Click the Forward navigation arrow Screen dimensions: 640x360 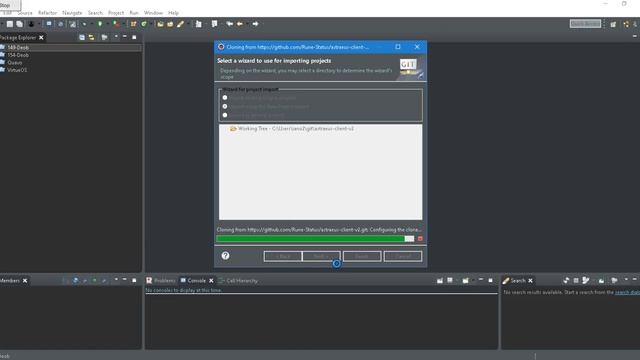coord(255,24)
